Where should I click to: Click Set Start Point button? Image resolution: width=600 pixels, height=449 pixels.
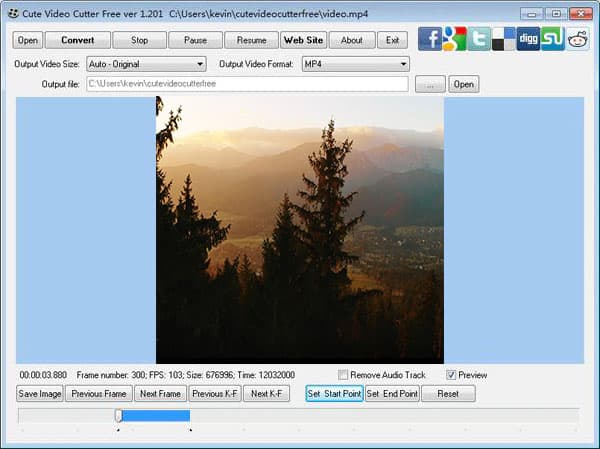(334, 394)
